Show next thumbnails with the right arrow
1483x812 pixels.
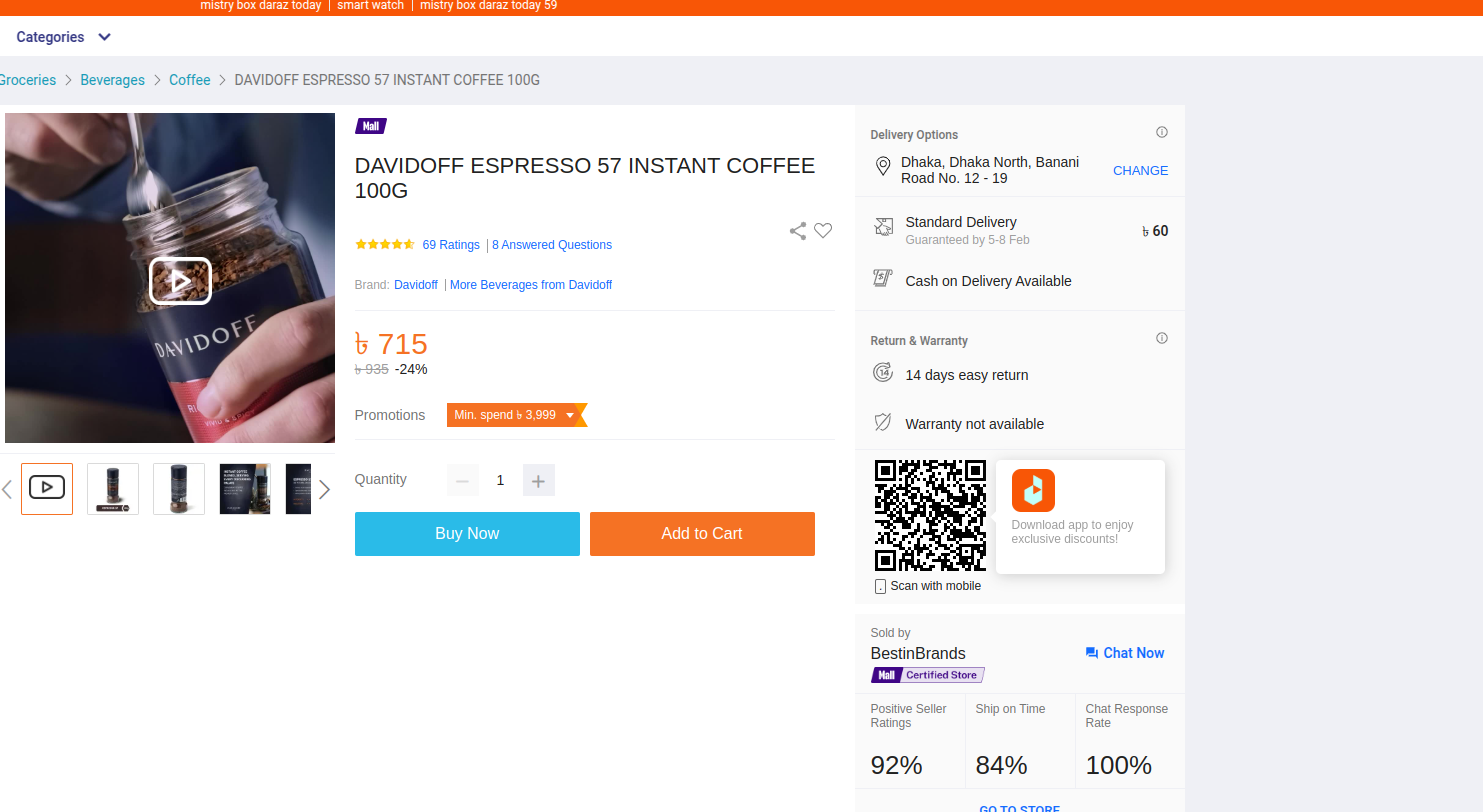tap(324, 489)
